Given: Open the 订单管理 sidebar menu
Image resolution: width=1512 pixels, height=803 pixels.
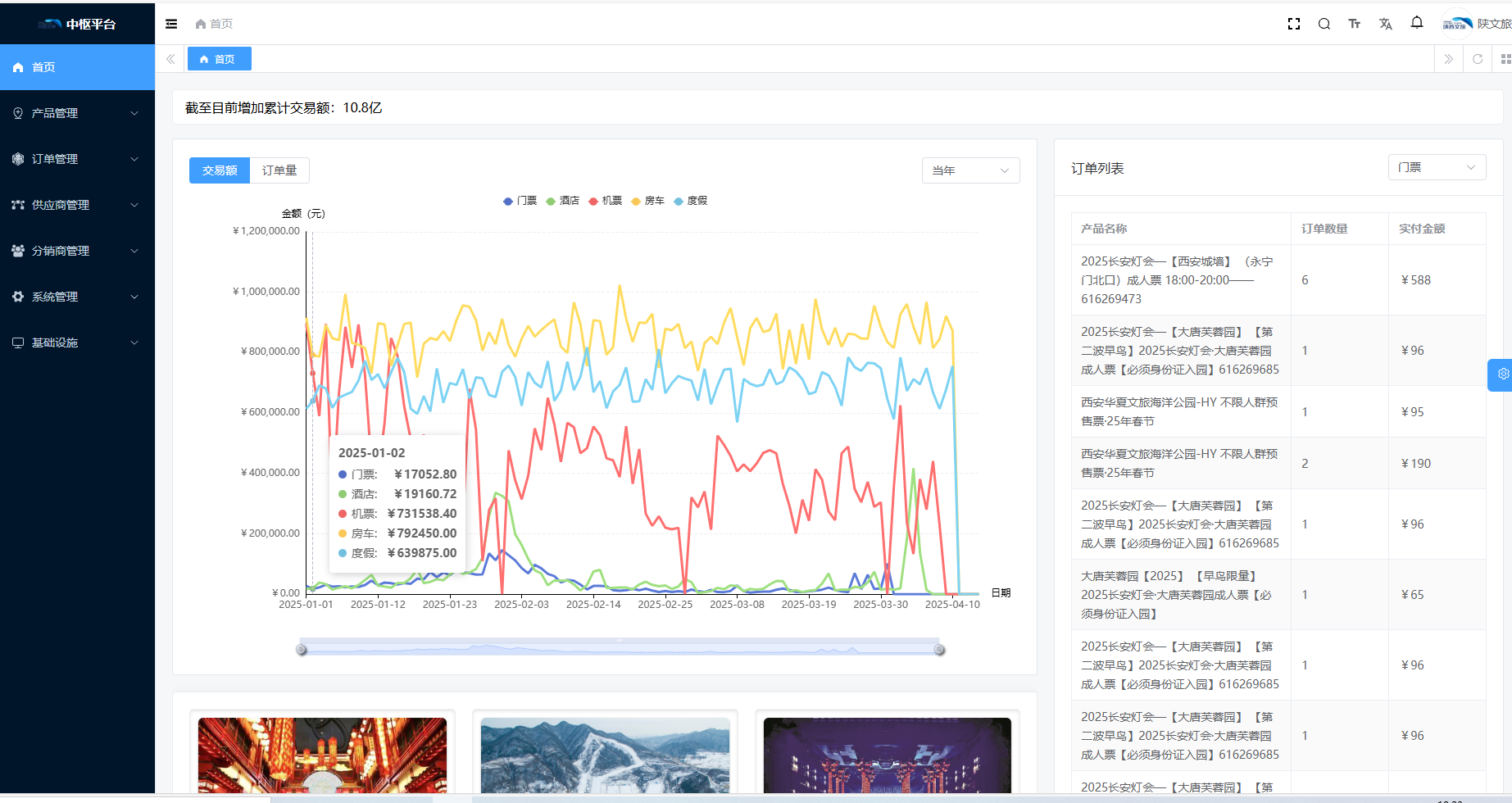Looking at the screenshot, I should pyautogui.click(x=77, y=159).
